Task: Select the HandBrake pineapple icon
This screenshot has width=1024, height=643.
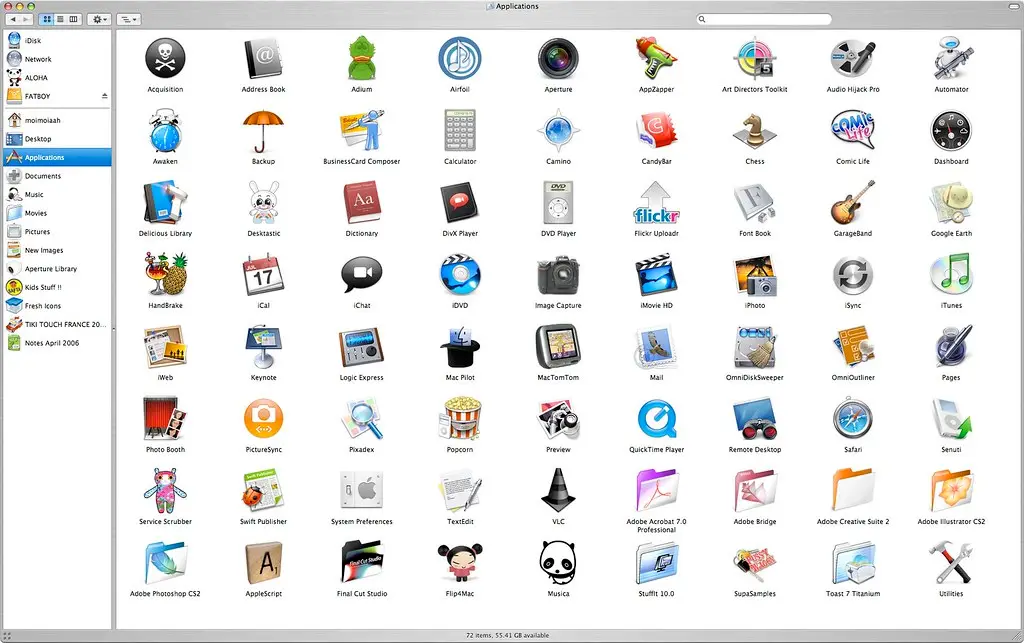Action: (x=165, y=275)
